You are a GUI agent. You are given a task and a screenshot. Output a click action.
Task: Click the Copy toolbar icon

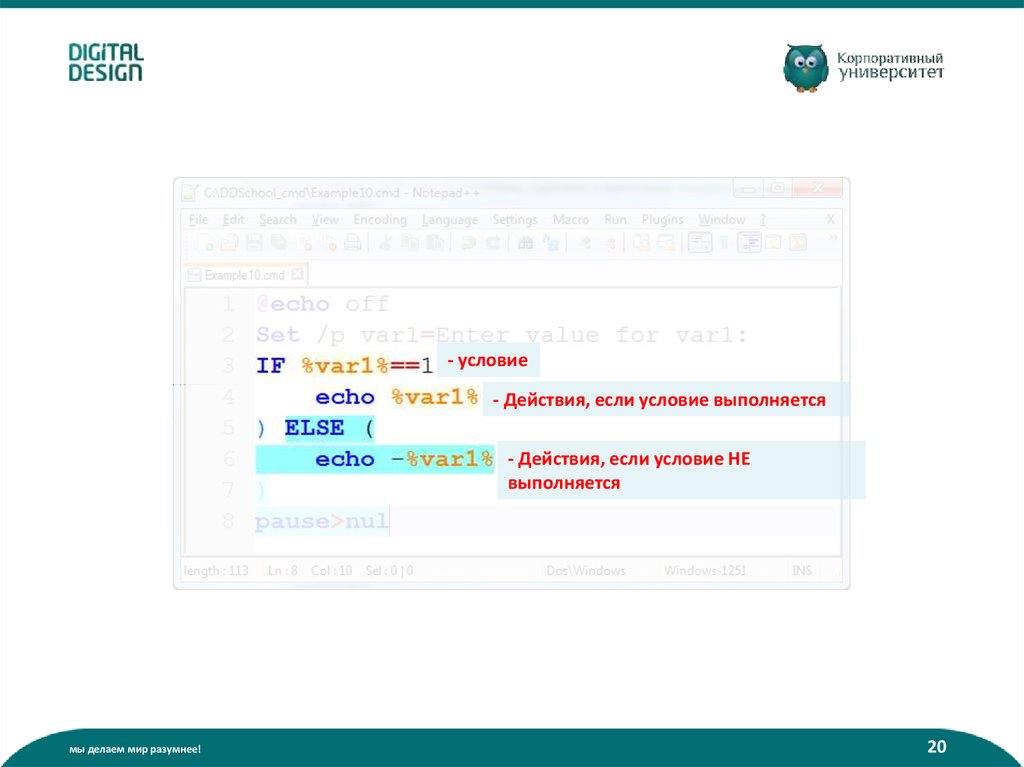click(411, 243)
